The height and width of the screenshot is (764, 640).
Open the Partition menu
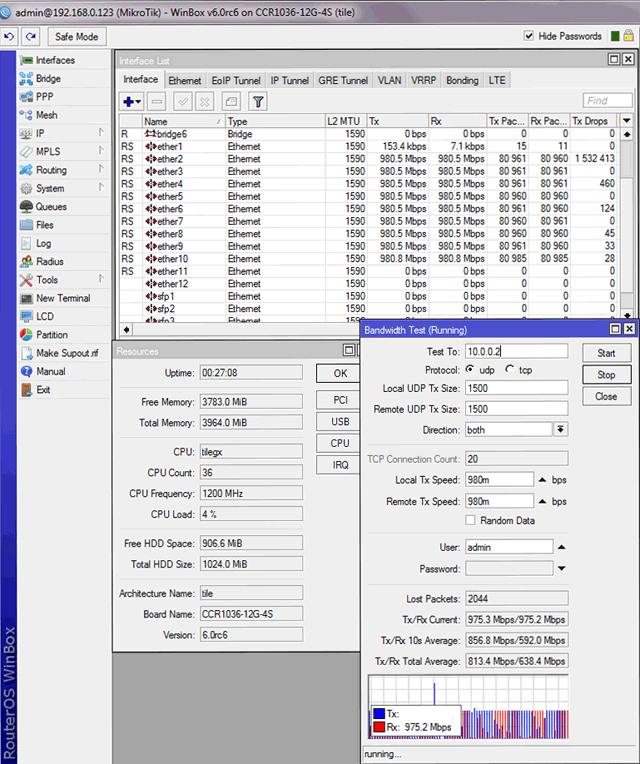(x=52, y=335)
